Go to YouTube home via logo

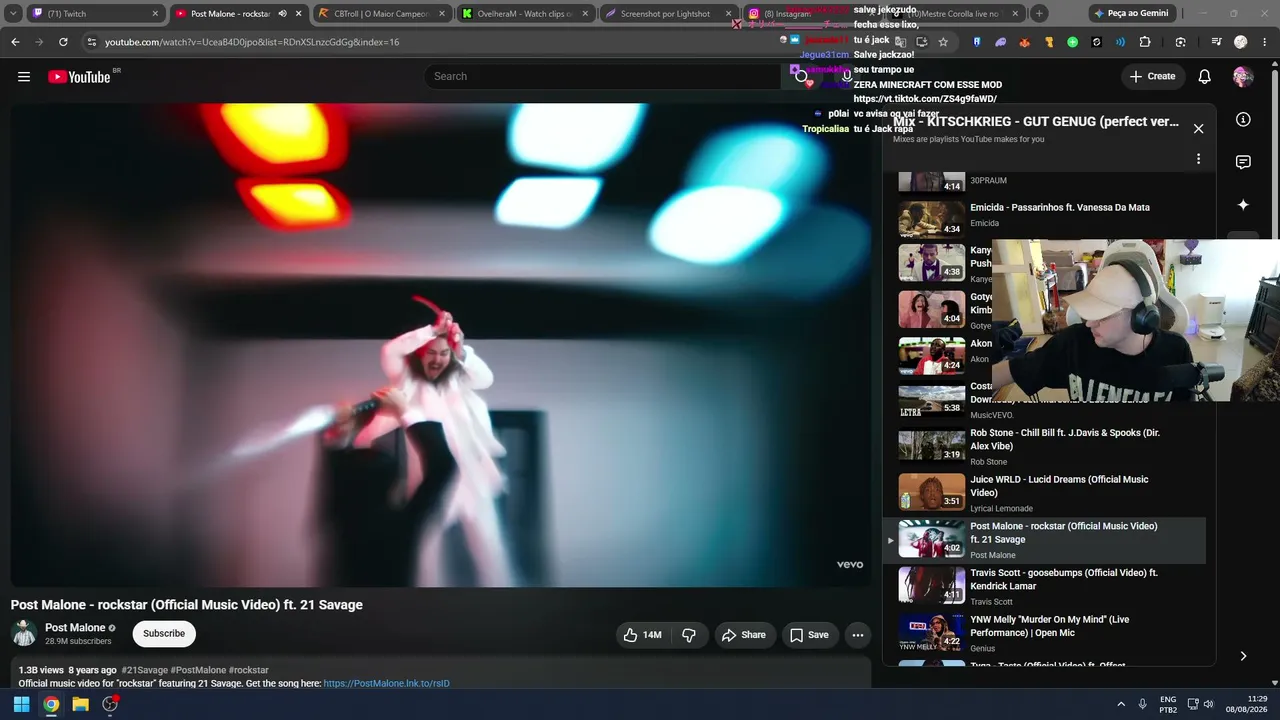(79, 77)
